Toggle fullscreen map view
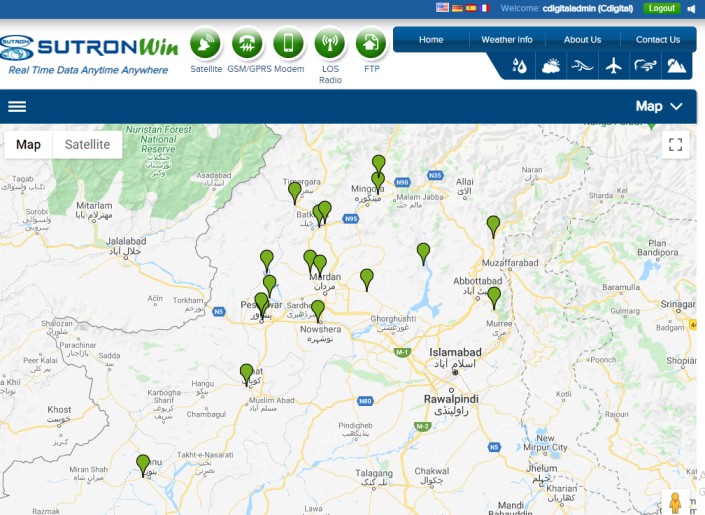 pyautogui.click(x=675, y=145)
